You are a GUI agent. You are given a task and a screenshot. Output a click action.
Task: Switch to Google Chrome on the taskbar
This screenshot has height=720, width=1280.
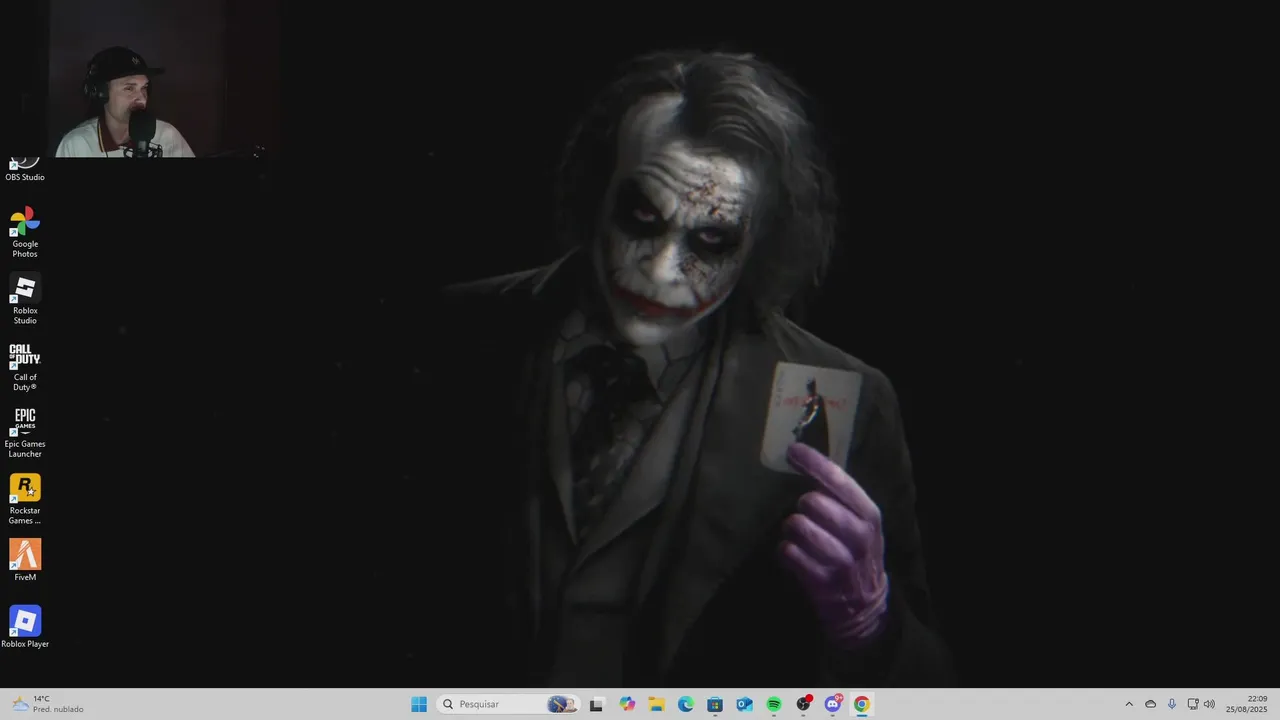(862, 704)
